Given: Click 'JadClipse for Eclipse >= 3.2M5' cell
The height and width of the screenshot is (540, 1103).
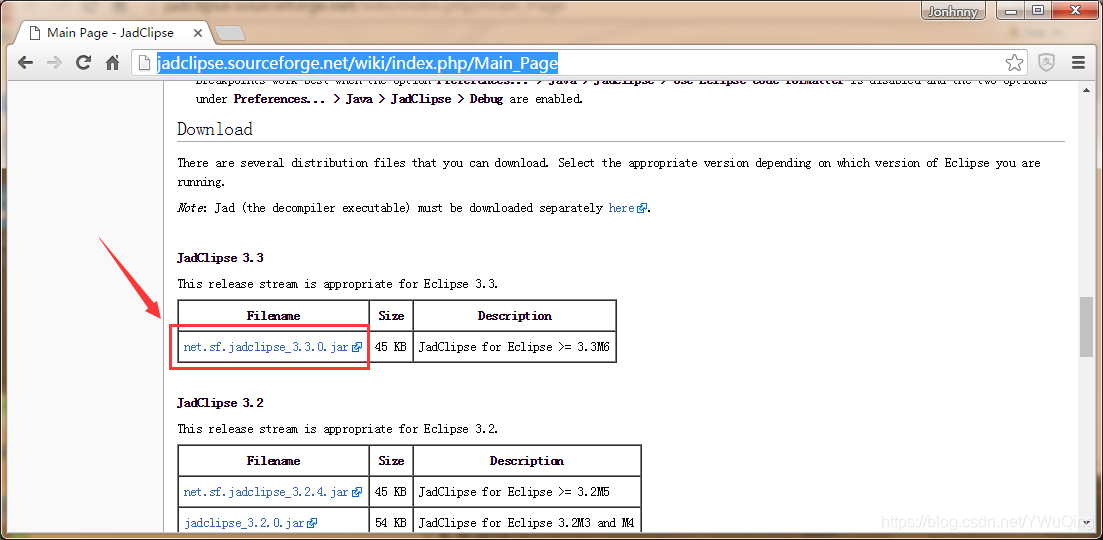Looking at the screenshot, I should 527,492.
